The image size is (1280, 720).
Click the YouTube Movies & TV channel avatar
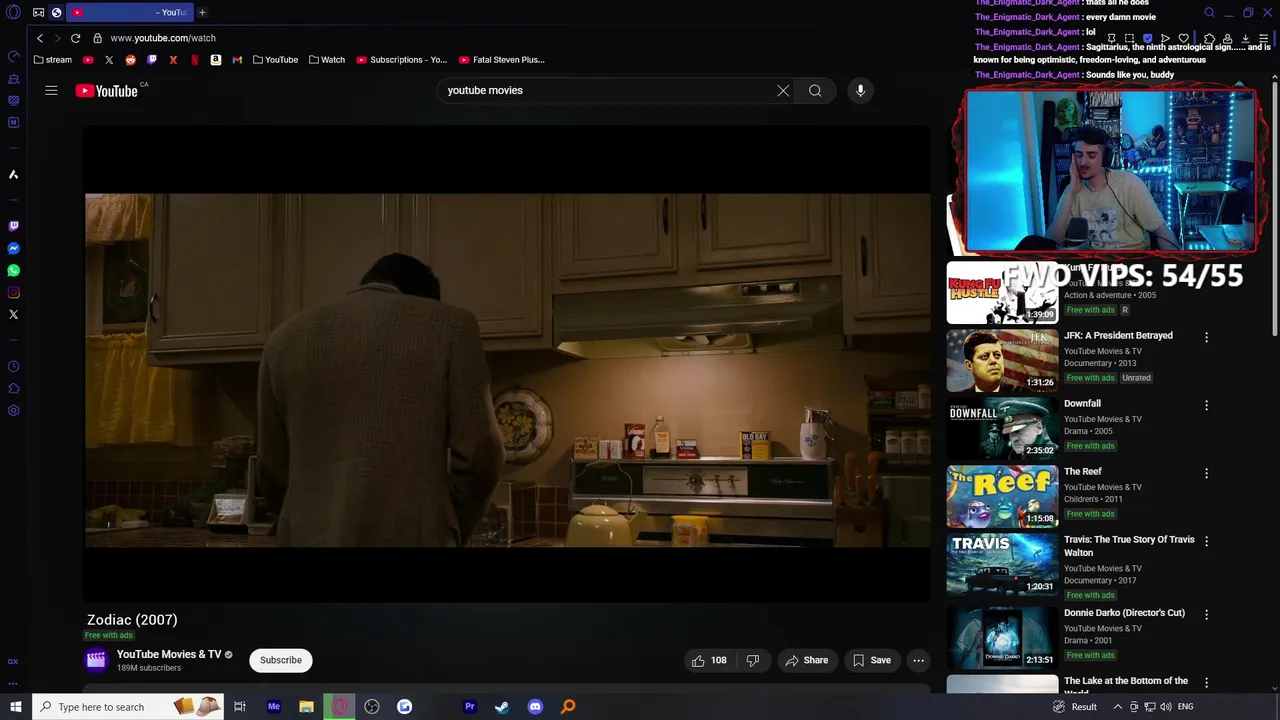[x=96, y=659]
